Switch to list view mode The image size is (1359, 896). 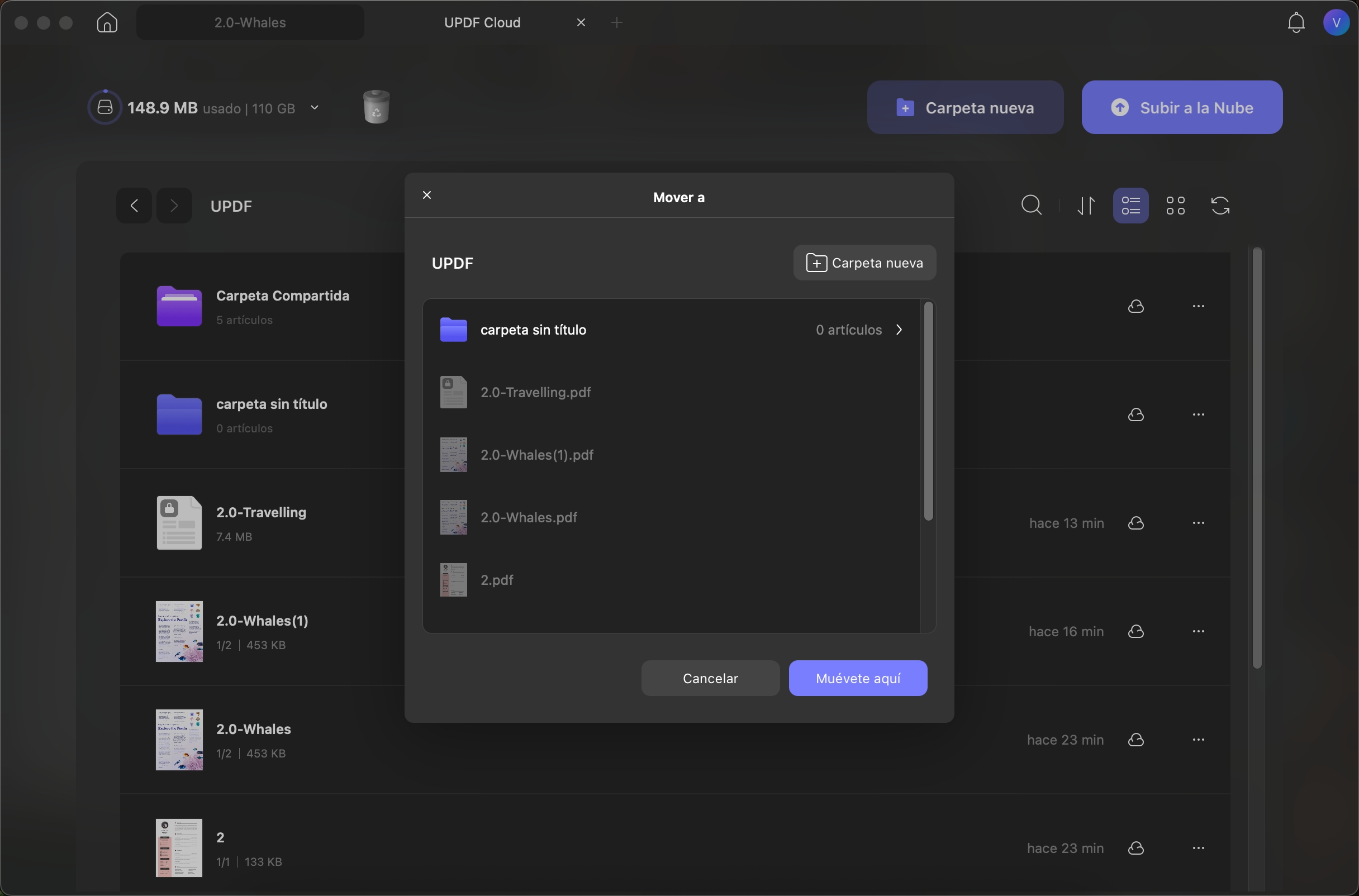pos(1130,206)
